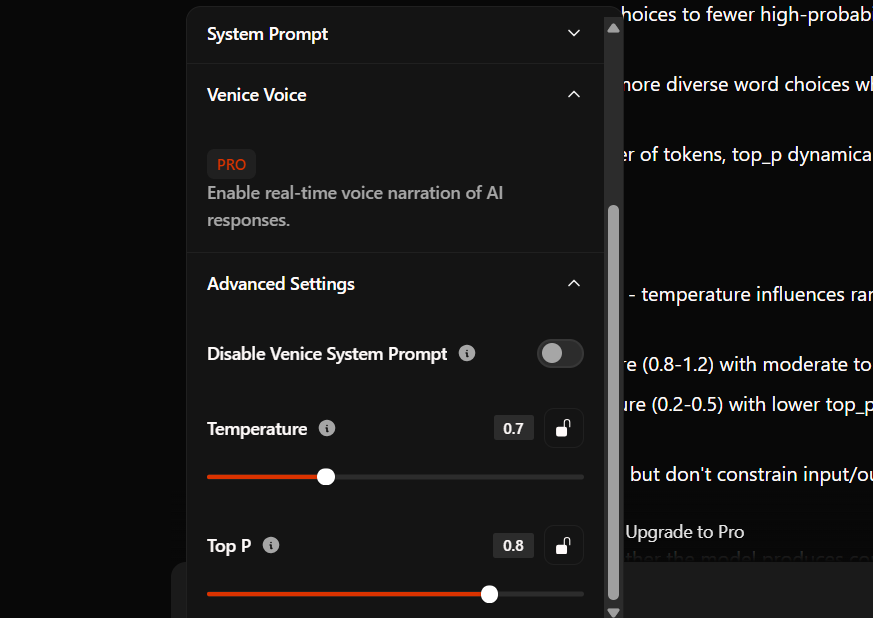The height and width of the screenshot is (618, 873).
Task: Click the unlock icon for Top P
Action: pyautogui.click(x=563, y=546)
